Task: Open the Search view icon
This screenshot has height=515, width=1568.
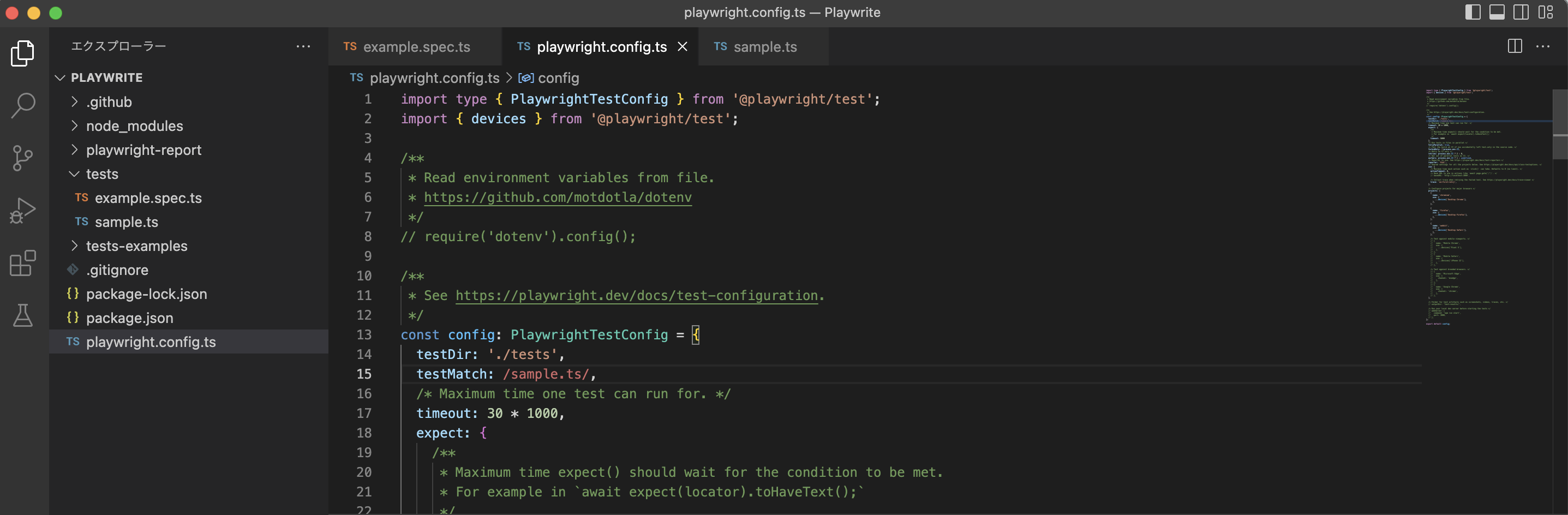Action: point(23,105)
